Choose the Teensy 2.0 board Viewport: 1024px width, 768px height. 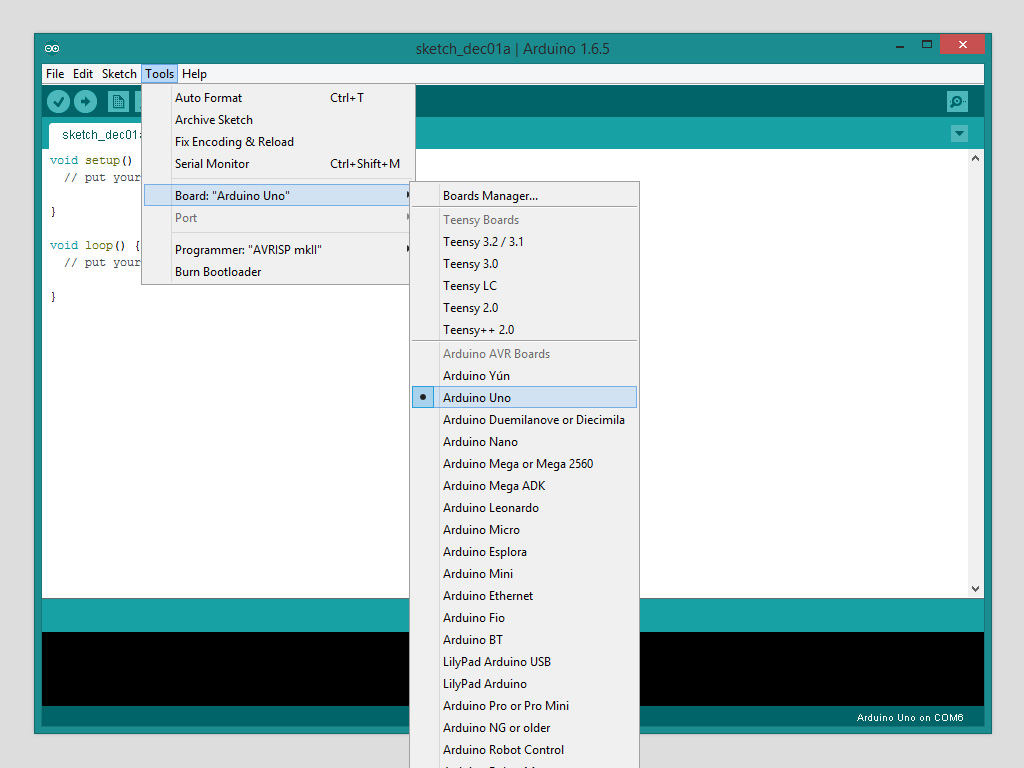pyautogui.click(x=524, y=308)
